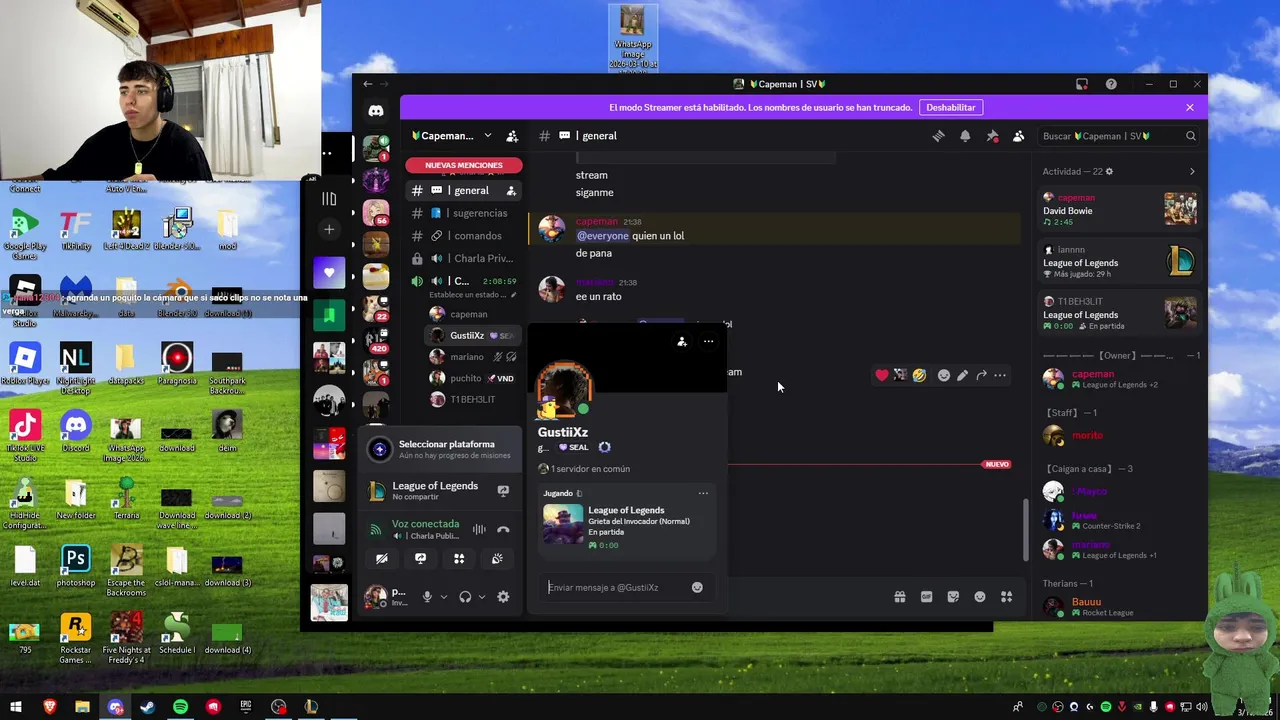The width and height of the screenshot is (1280, 720).
Task: Stream League of Legends screen-share icon
Action: pos(503,491)
